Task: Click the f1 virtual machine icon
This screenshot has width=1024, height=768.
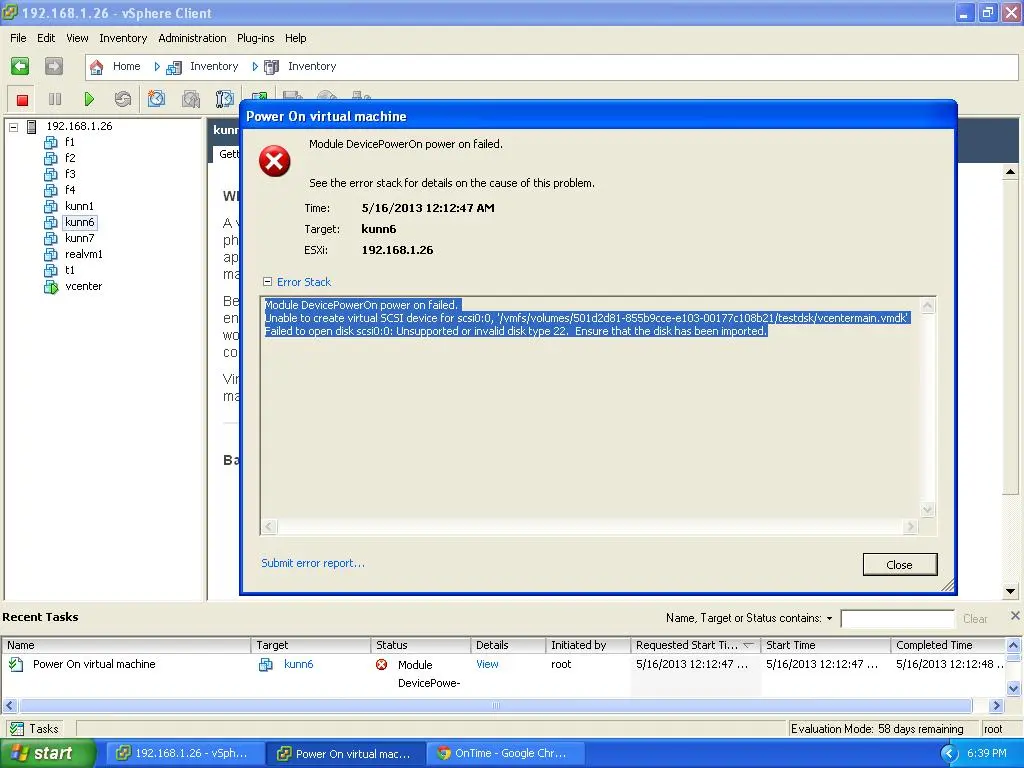Action: tap(51, 142)
